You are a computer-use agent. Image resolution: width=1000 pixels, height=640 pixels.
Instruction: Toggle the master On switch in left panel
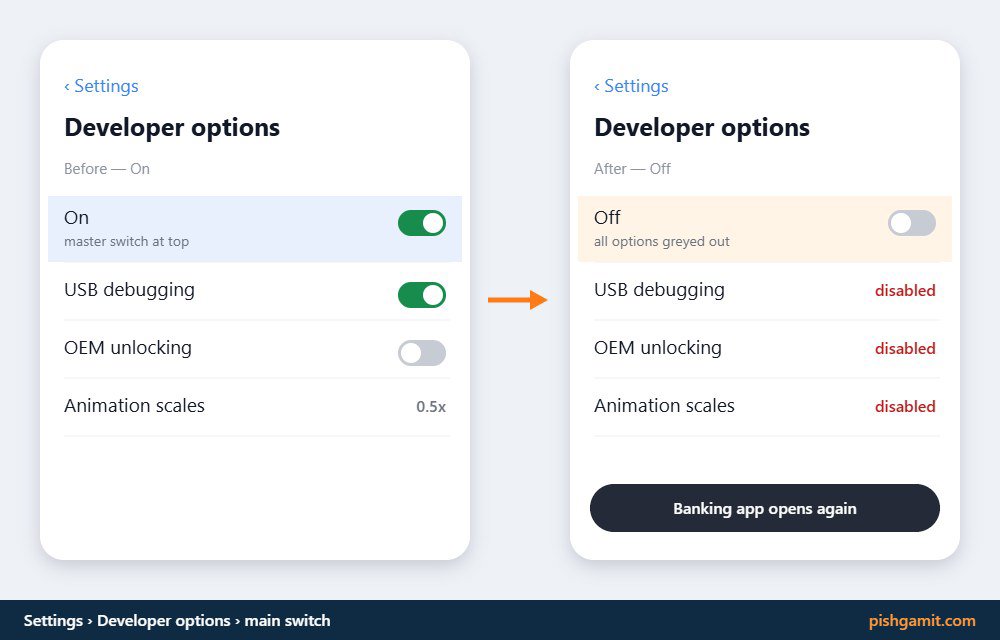pos(422,223)
